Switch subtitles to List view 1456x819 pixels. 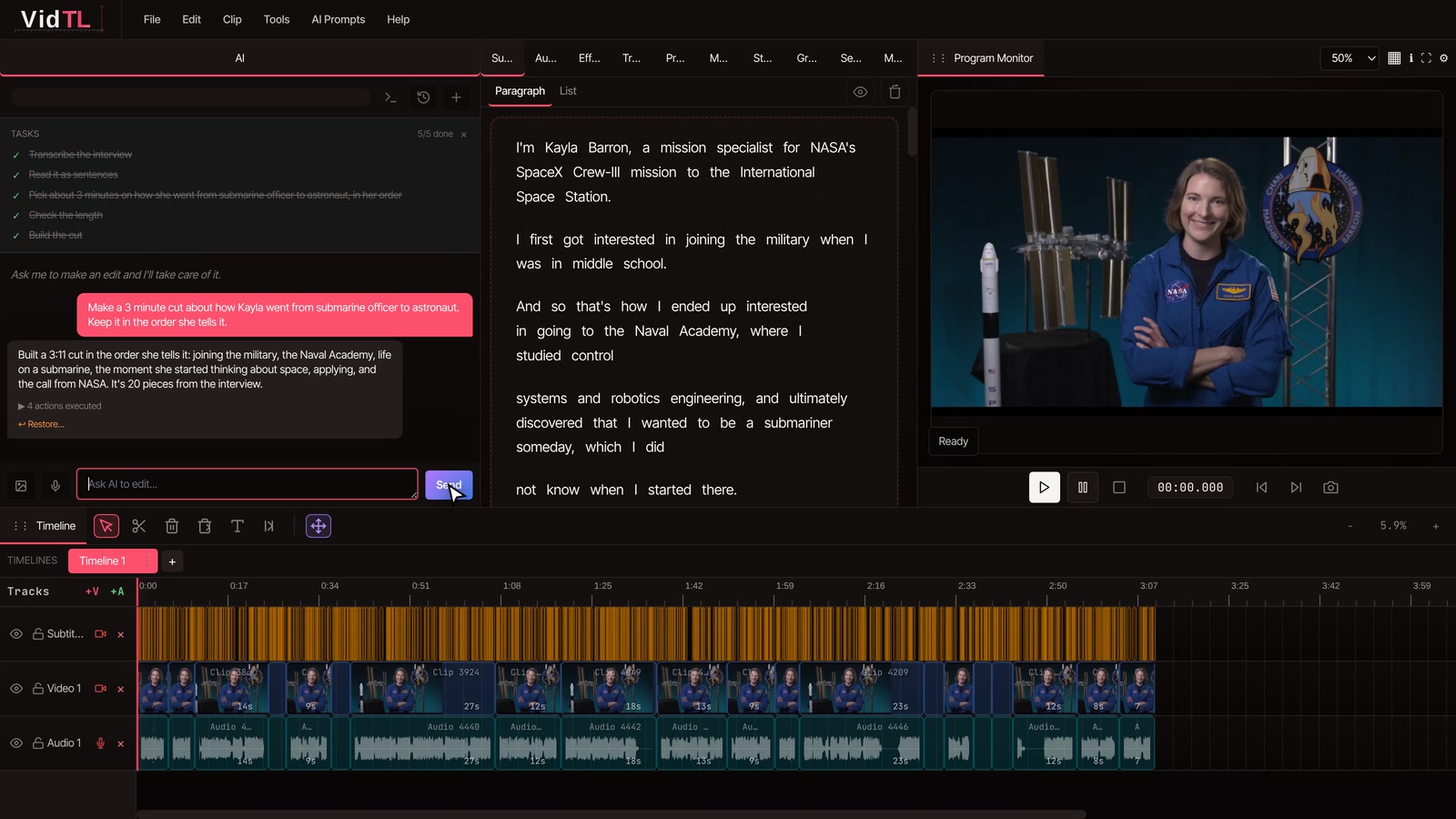[x=568, y=91]
